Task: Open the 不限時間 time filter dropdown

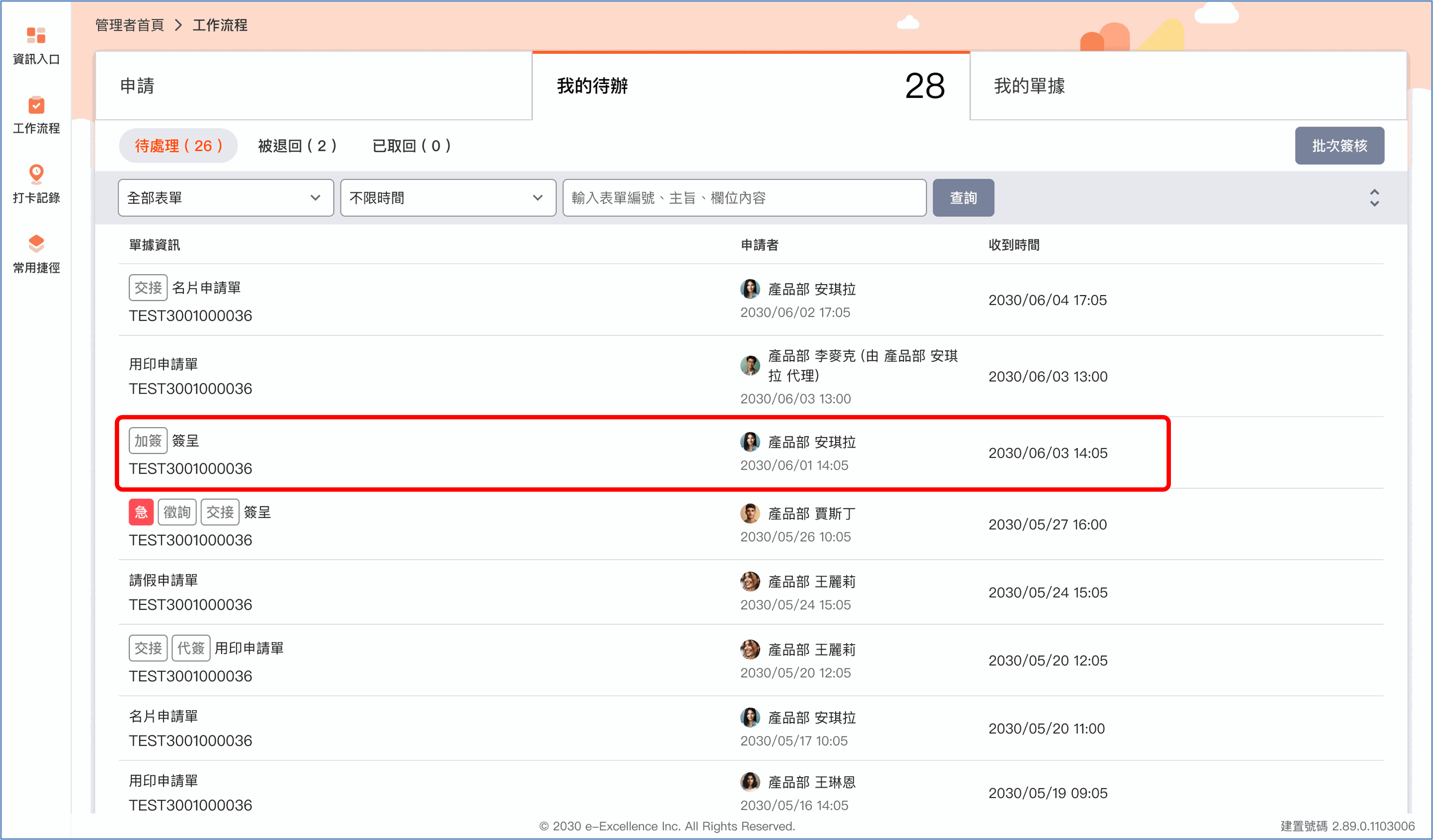Action: coord(448,198)
